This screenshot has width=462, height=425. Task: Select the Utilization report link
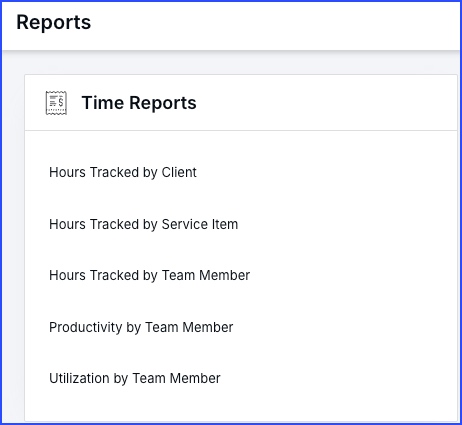(135, 378)
